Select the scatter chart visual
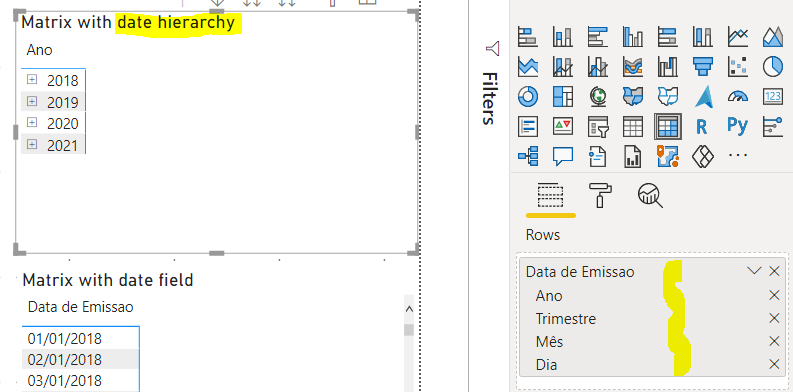Screen dimensions: 793x392 738,66
